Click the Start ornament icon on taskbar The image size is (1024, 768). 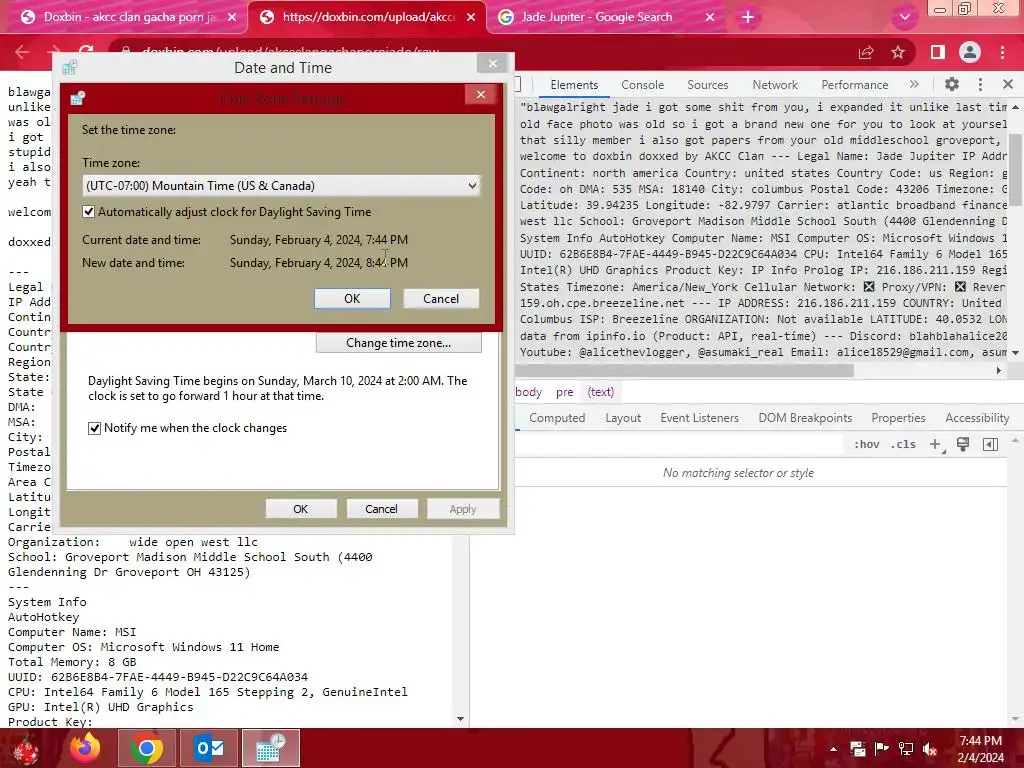pyautogui.click(x=26, y=749)
